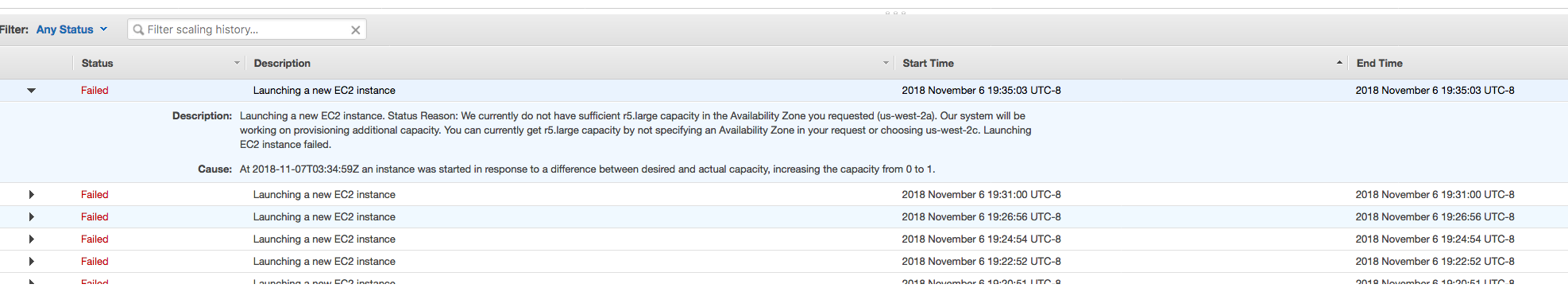This screenshot has height=288, width=1568.
Task: Sort by the End Time column header
Action: click(x=1380, y=64)
